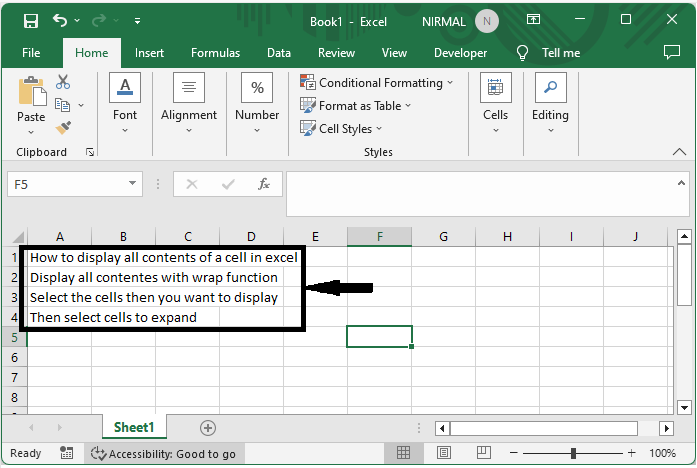697x468 pixels.
Task: Click the Insert Function fx icon
Action: pos(264,184)
